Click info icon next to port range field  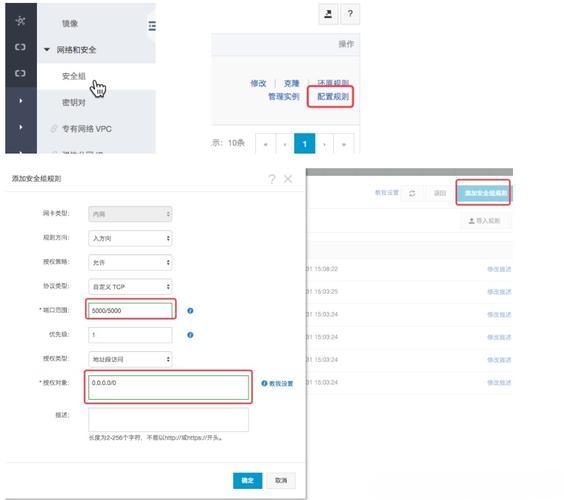click(x=190, y=310)
